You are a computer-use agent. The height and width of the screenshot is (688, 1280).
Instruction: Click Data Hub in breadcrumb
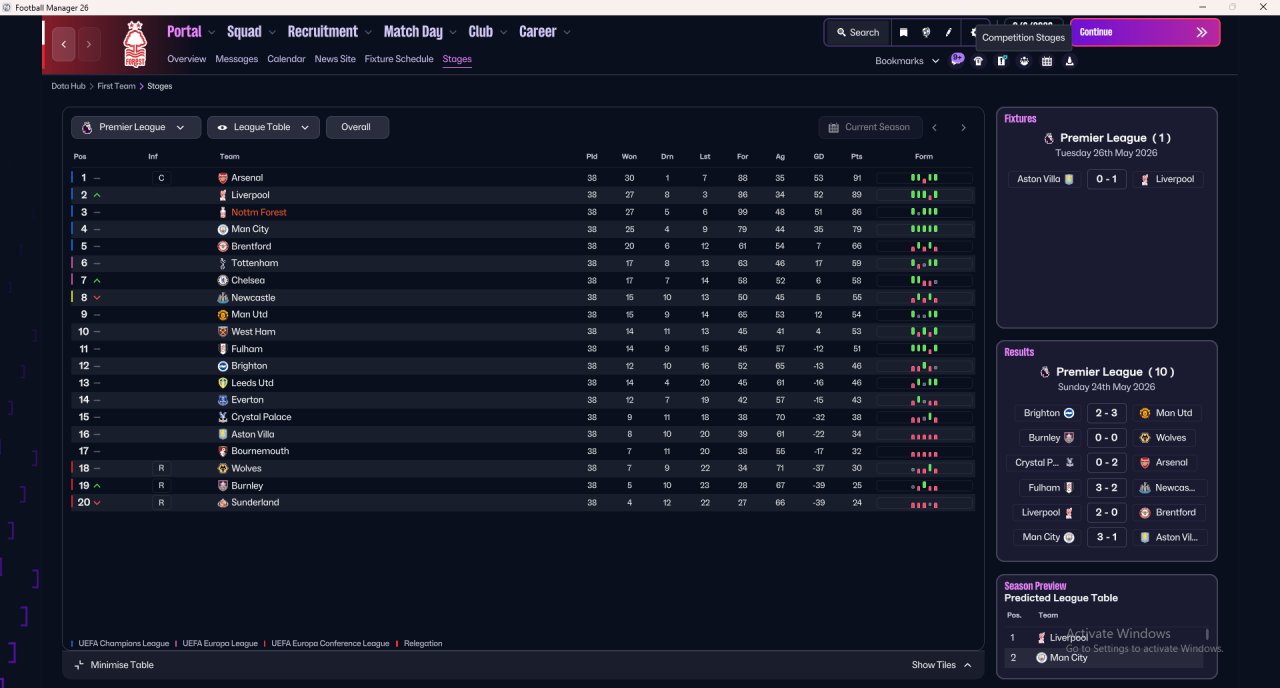click(x=69, y=86)
